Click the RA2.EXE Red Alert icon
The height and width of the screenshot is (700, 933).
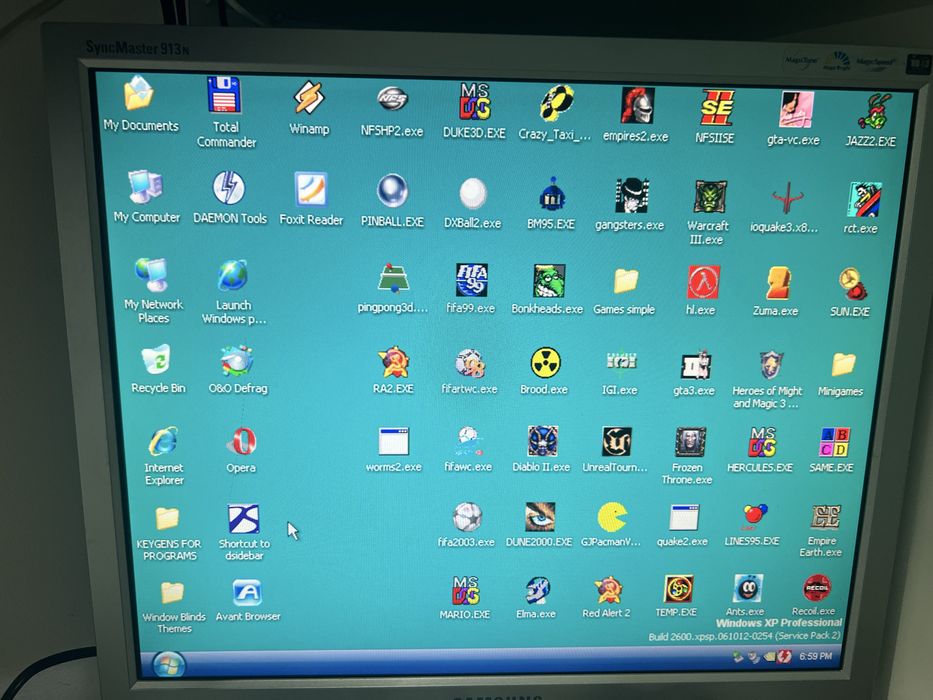point(394,362)
